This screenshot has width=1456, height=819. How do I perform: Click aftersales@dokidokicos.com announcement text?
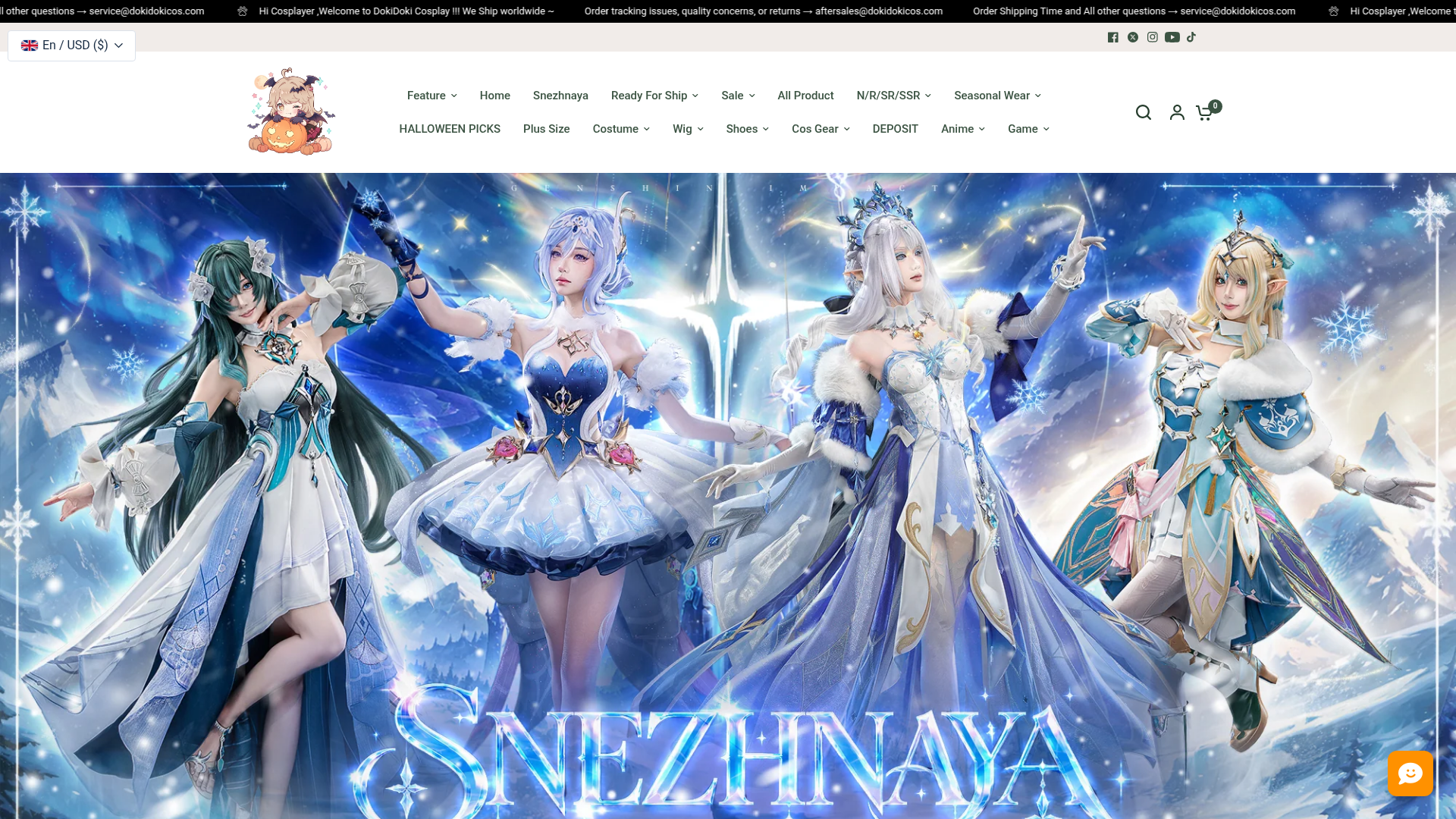coord(879,11)
